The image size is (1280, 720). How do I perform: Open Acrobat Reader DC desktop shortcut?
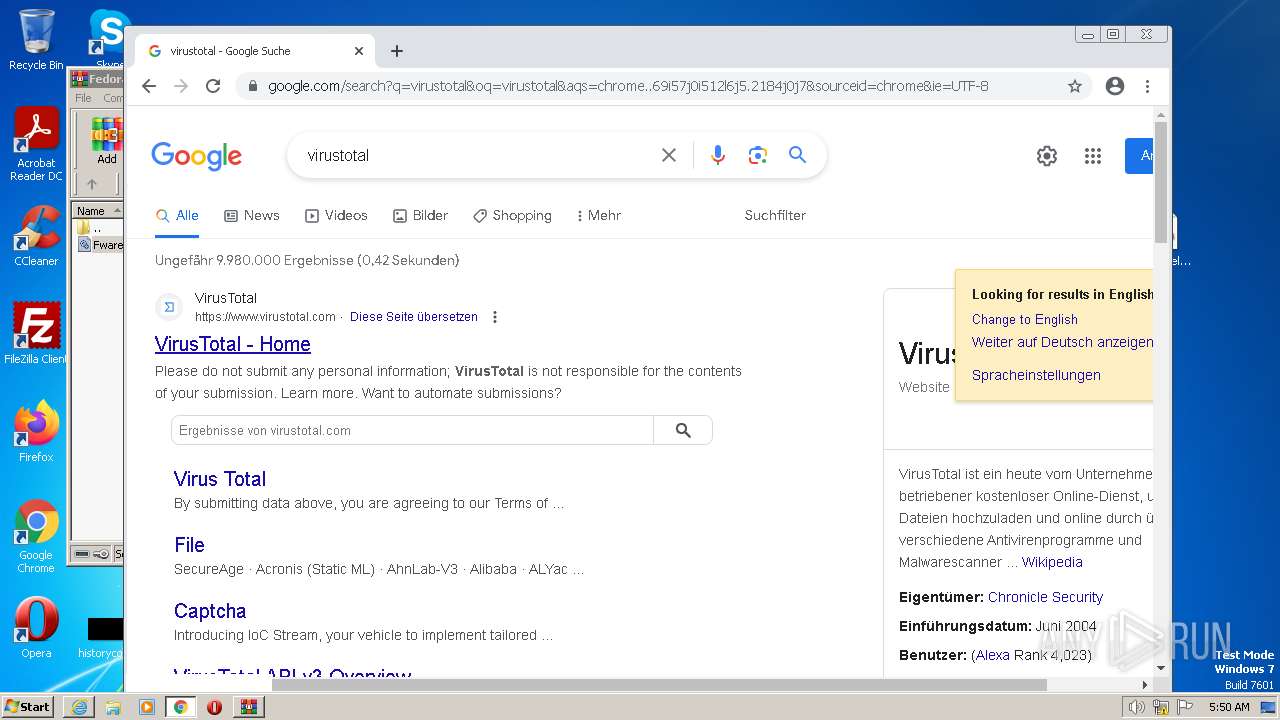(36, 144)
